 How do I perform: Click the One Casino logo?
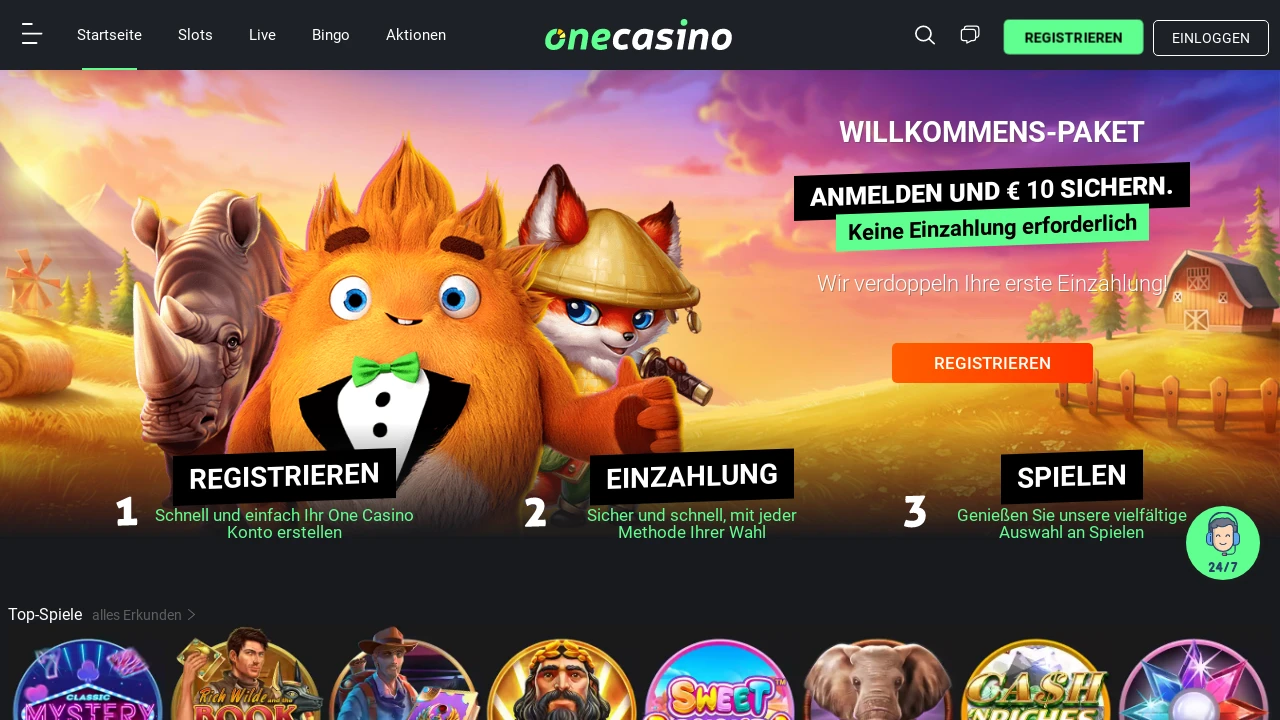(x=639, y=35)
